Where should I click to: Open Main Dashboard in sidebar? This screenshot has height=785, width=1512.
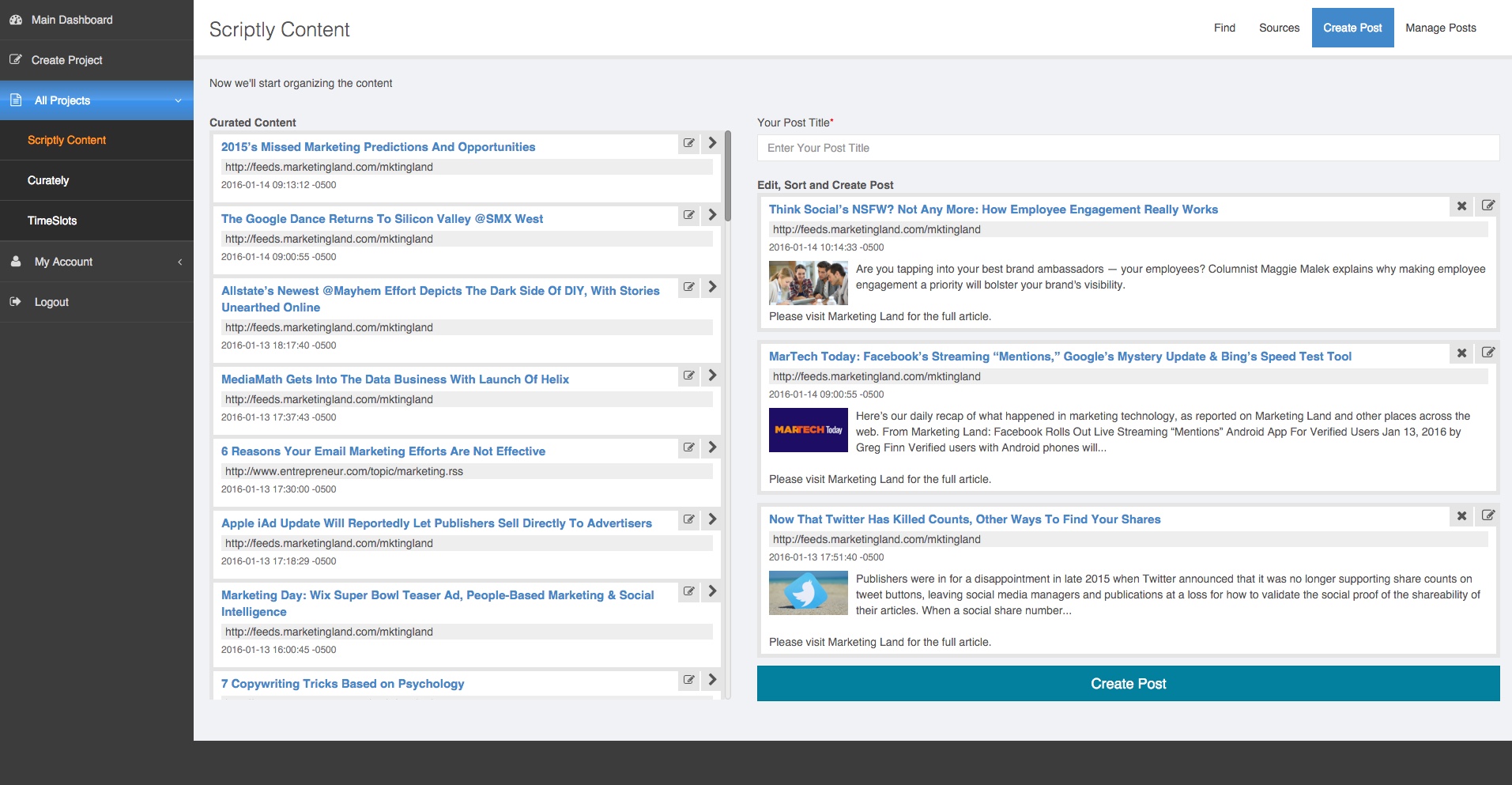[96, 20]
